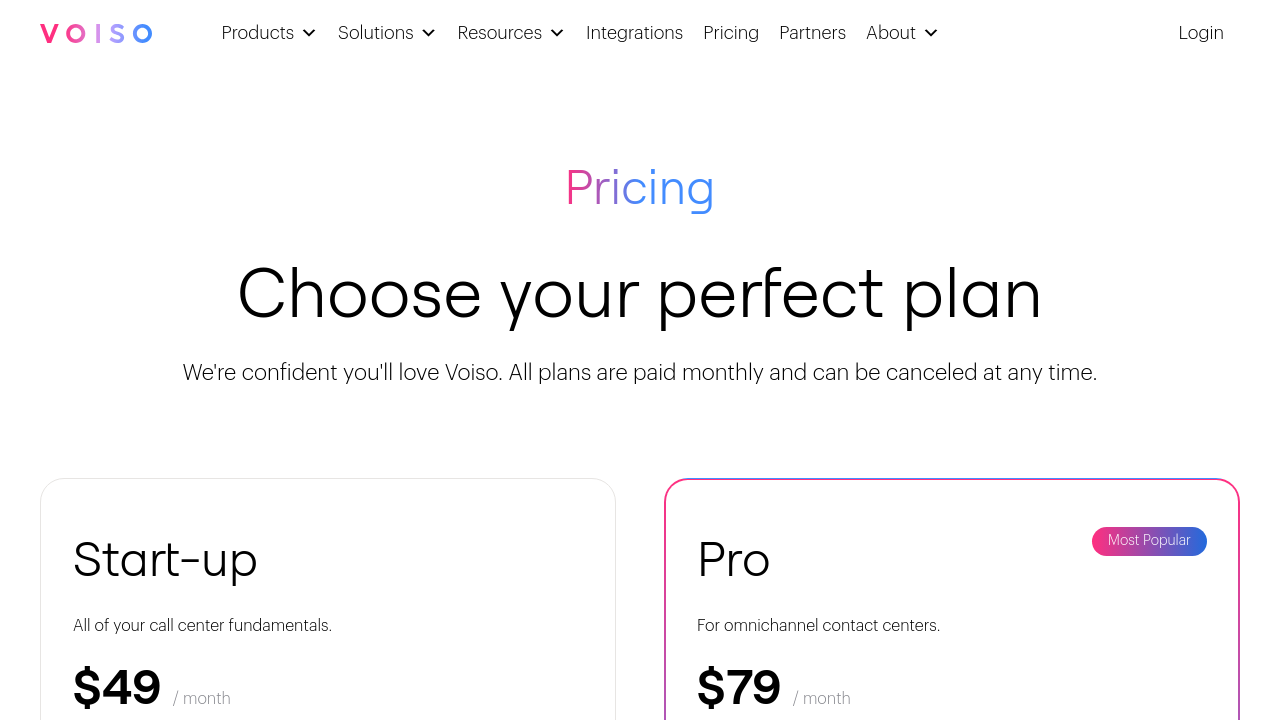Click the Login link
This screenshot has width=1280, height=720.
coord(1200,33)
